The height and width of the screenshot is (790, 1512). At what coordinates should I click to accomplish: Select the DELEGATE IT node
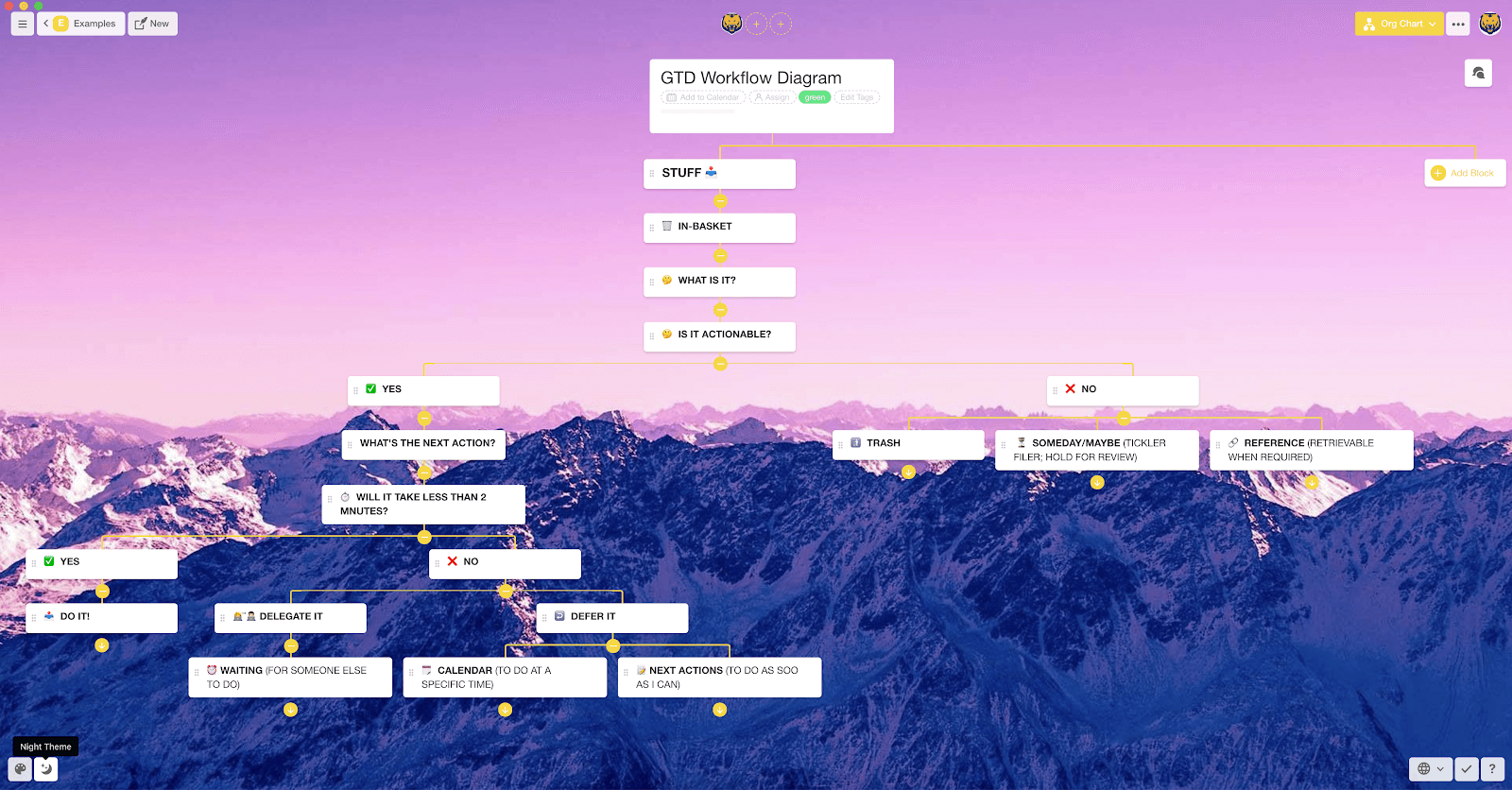tap(290, 617)
